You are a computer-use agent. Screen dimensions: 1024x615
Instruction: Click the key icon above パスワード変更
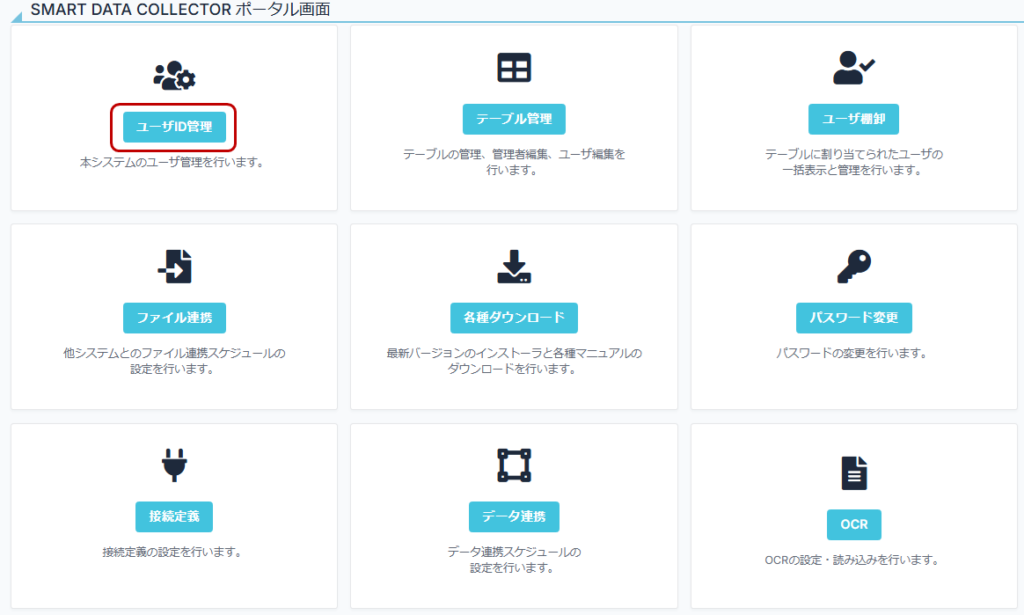(x=853, y=264)
